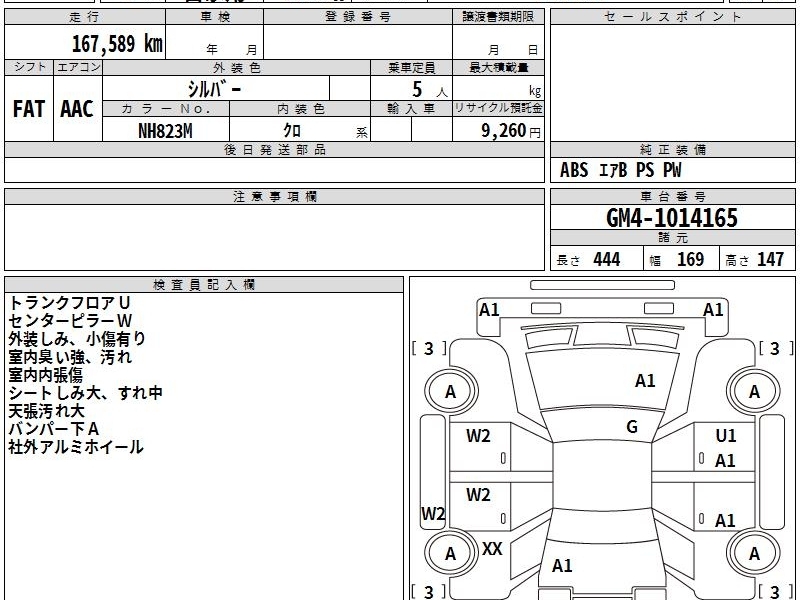800x600 pixels.
Task: Select the equipment list ABS エアB PS PW
Action: click(x=620, y=170)
